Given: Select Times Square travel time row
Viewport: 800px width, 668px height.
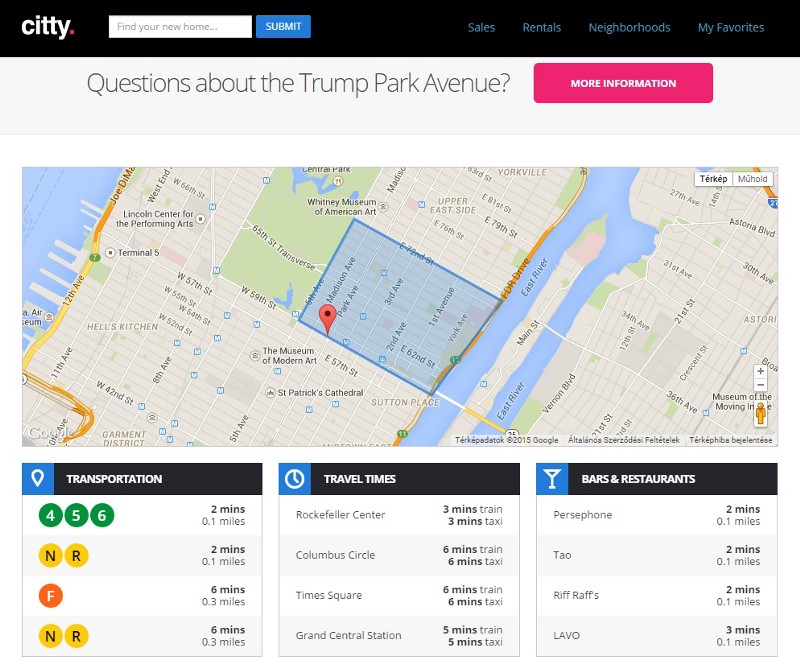Looking at the screenshot, I should click(x=399, y=596).
